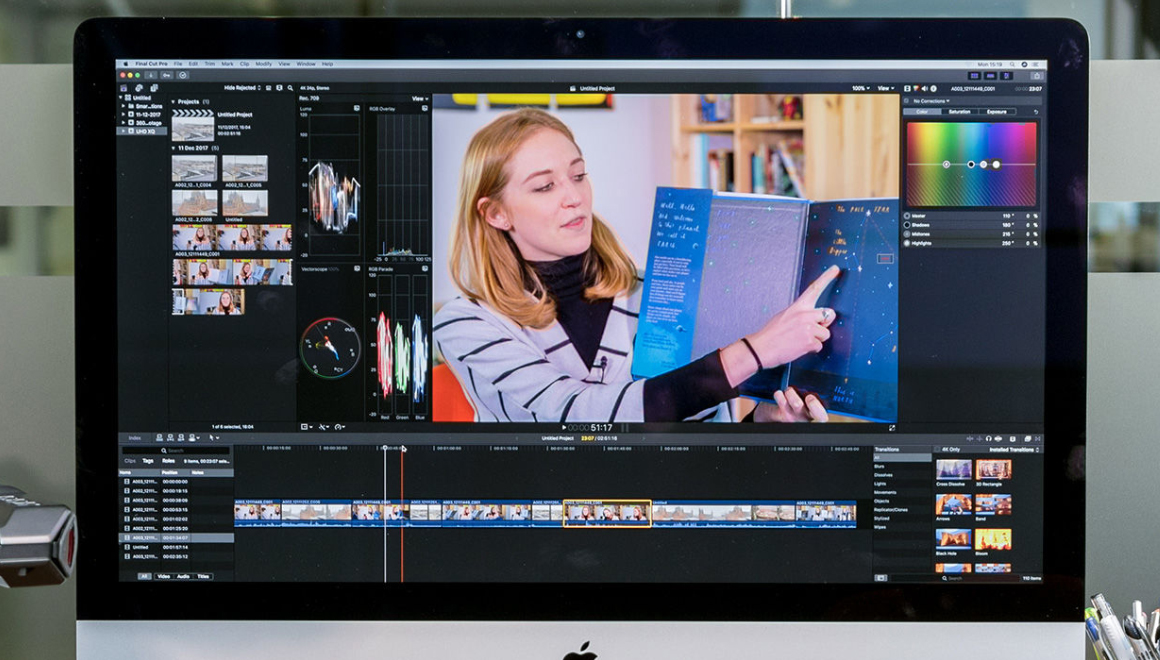Click the Highlights white puck on Color Board
This screenshot has height=660, width=1160.
point(996,164)
